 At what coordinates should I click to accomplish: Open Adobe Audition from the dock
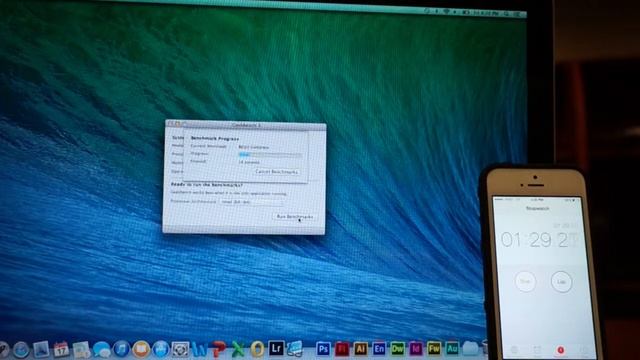pyautogui.click(x=452, y=349)
